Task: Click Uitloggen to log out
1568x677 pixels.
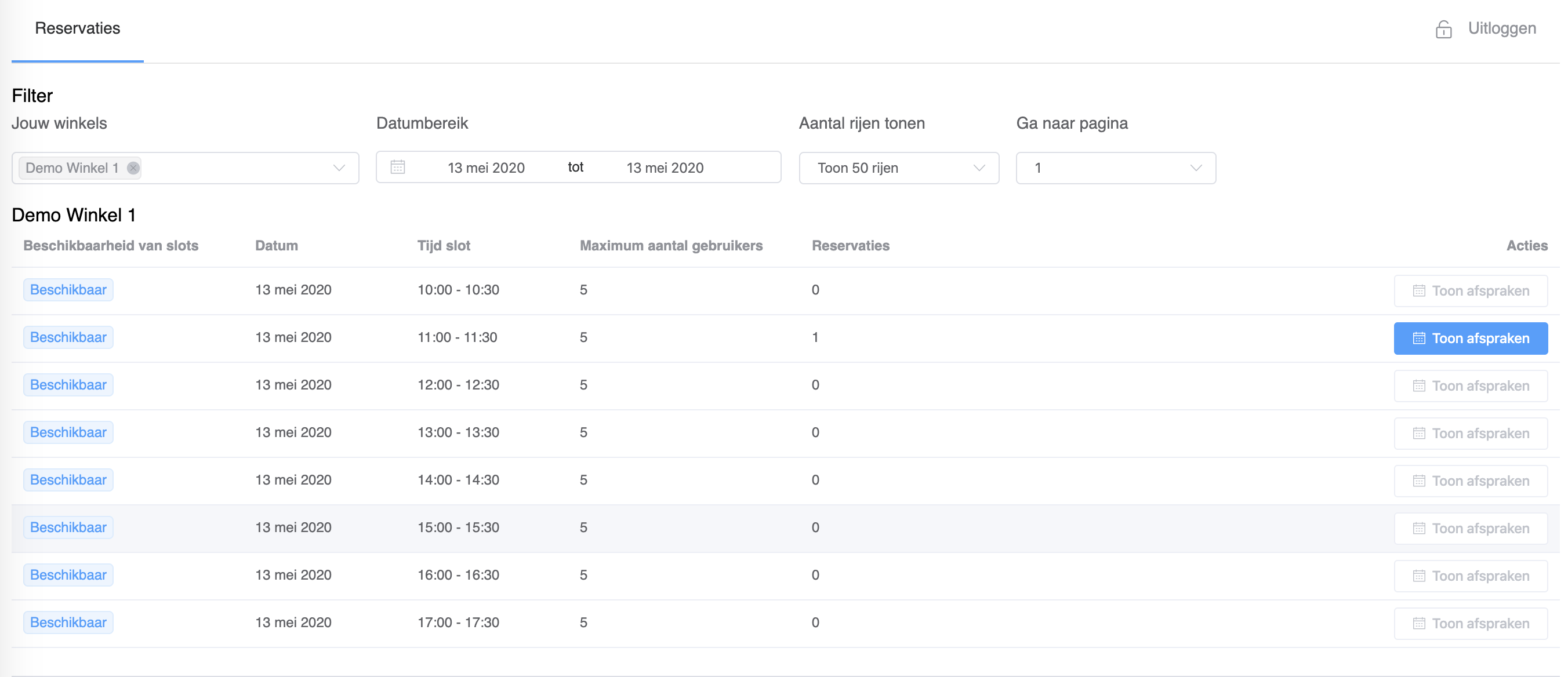Action: tap(1502, 28)
